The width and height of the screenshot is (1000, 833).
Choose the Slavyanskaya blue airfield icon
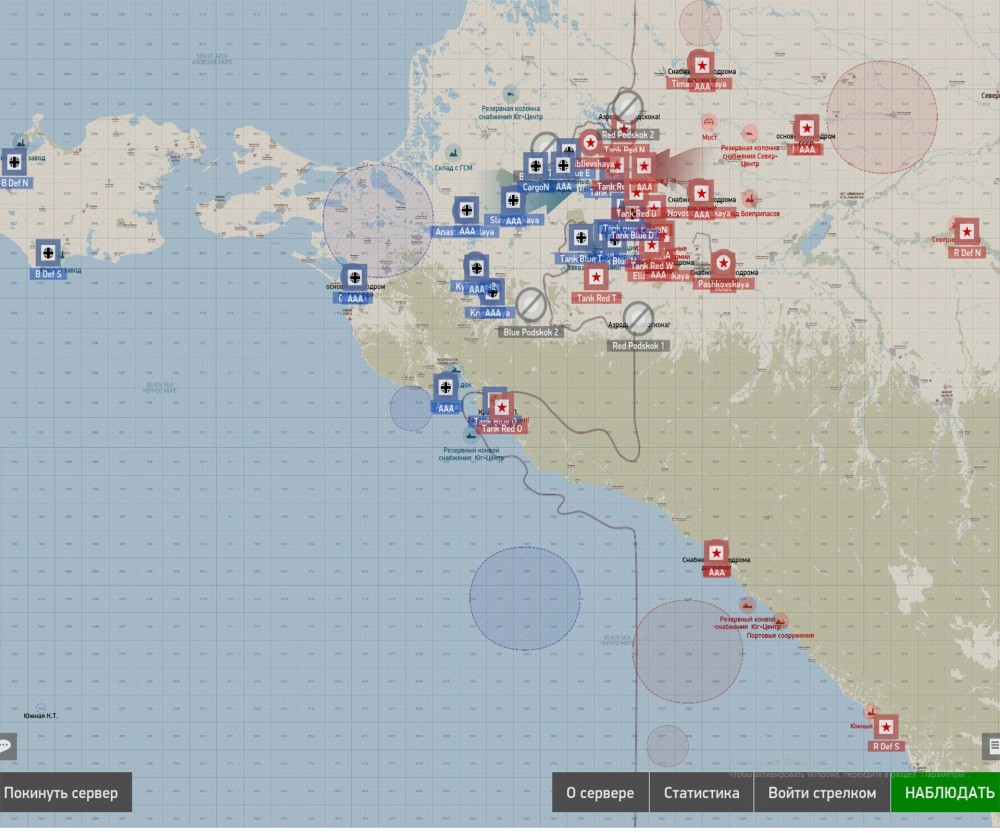(513, 200)
